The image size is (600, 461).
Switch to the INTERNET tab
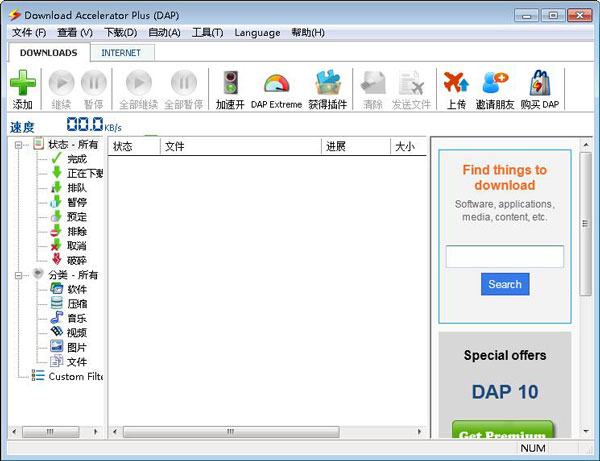click(x=121, y=52)
